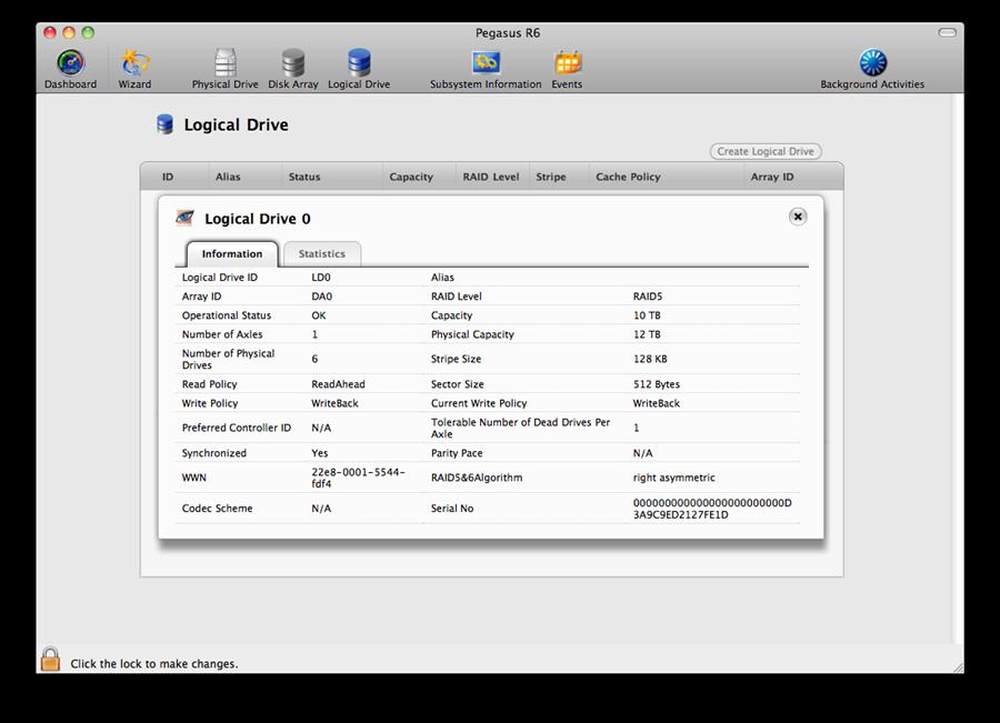The image size is (1000, 723).
Task: Click the yellow minimize window button
Action: click(69, 33)
